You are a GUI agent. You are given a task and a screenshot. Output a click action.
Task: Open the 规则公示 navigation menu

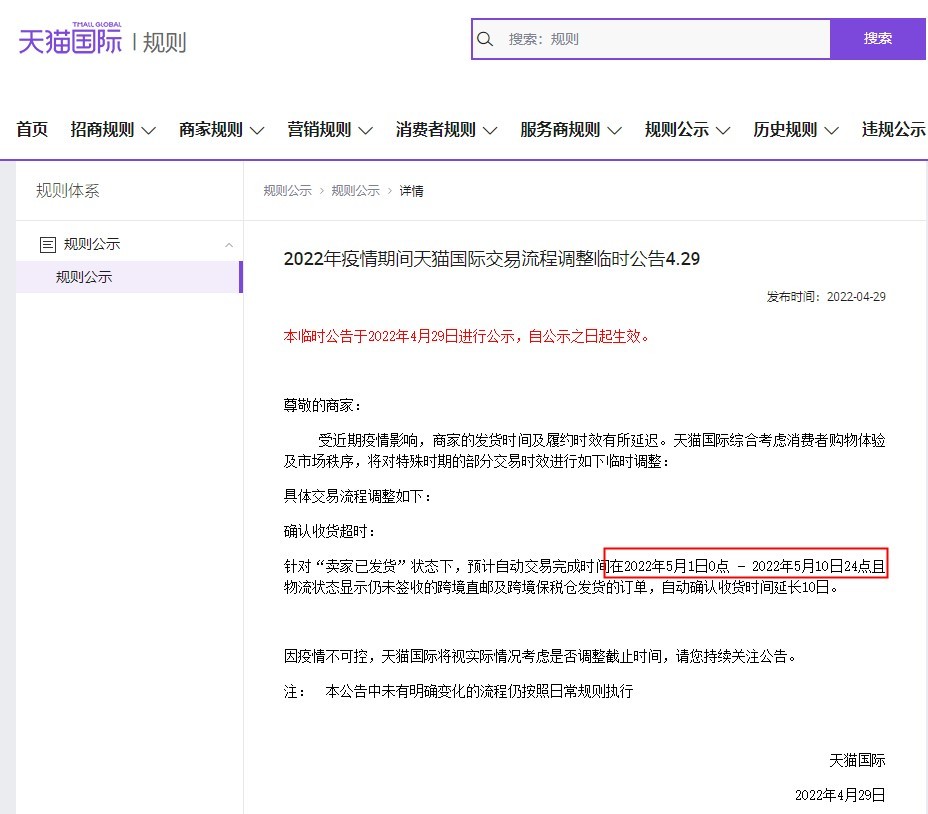(687, 129)
